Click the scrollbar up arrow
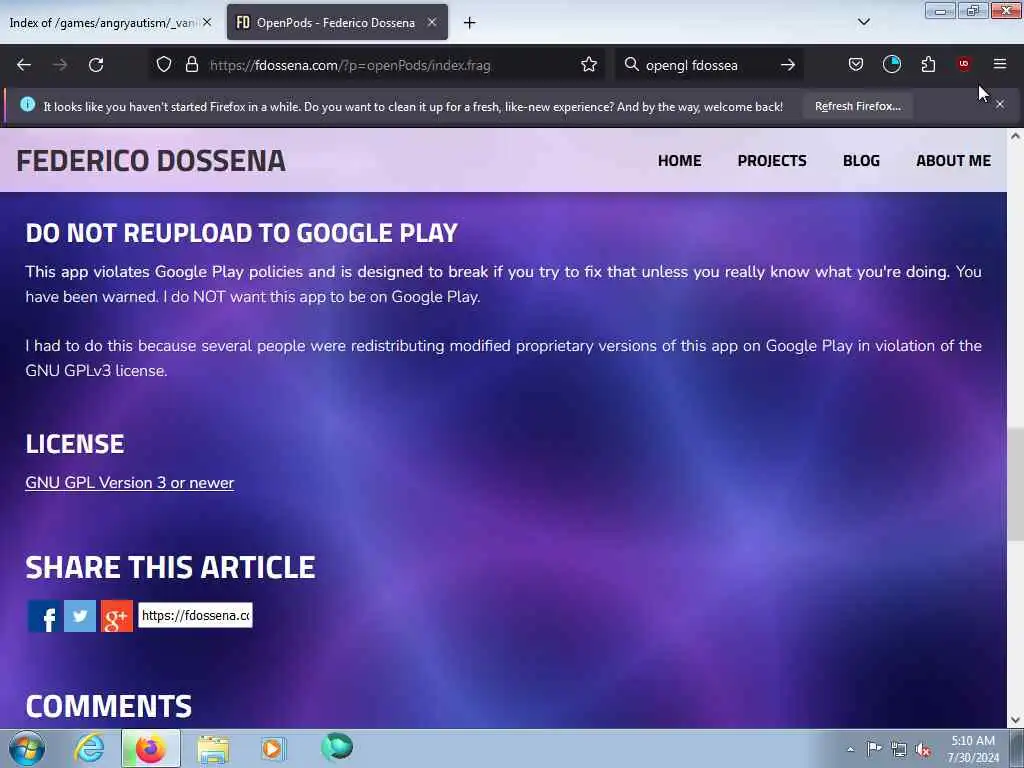The width and height of the screenshot is (1024, 768). click(x=1015, y=136)
